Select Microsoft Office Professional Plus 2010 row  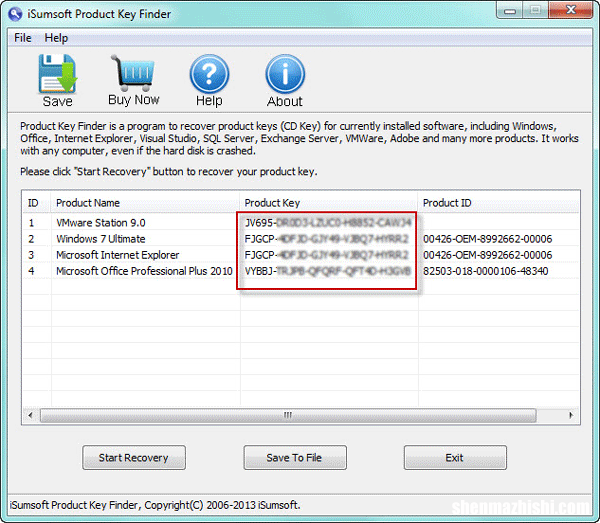click(x=300, y=271)
